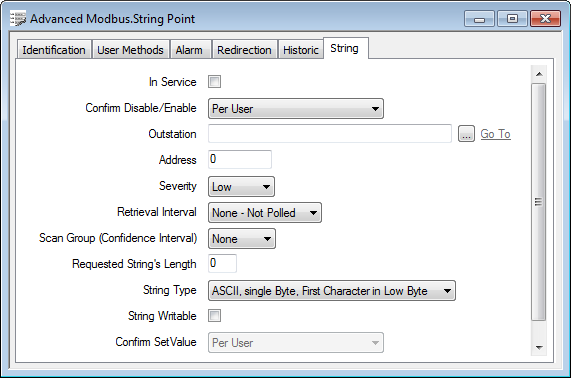Open Confirm Disable/Enable dropdown
571x378 pixels.
pyautogui.click(x=296, y=109)
